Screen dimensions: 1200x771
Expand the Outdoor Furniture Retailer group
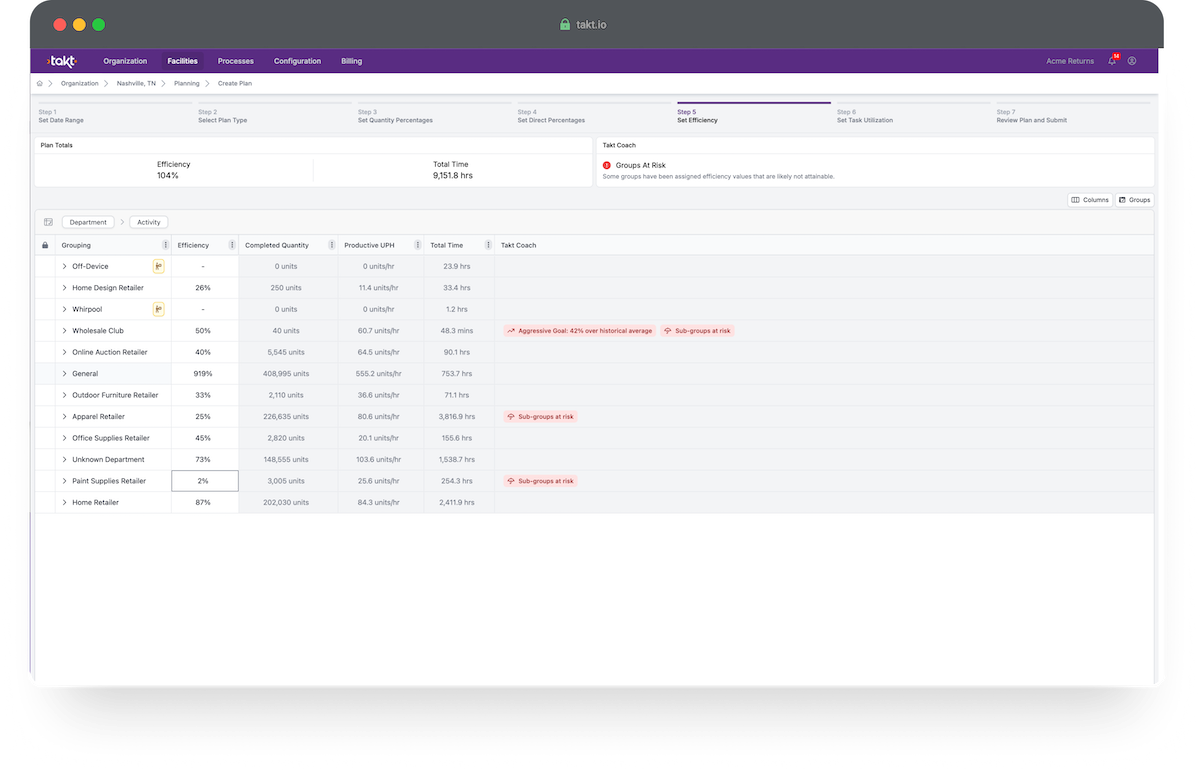(64, 395)
